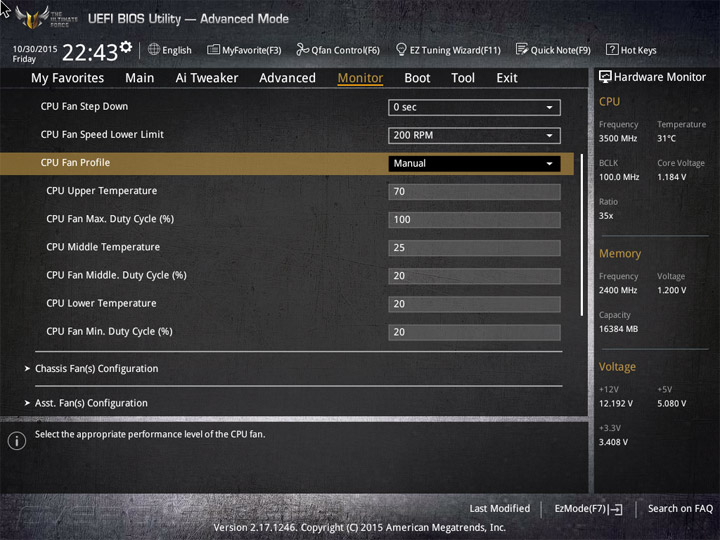The image size is (720, 540).
Task: Edit the CPU Lower Temperature field
Action: pyautogui.click(x=474, y=304)
